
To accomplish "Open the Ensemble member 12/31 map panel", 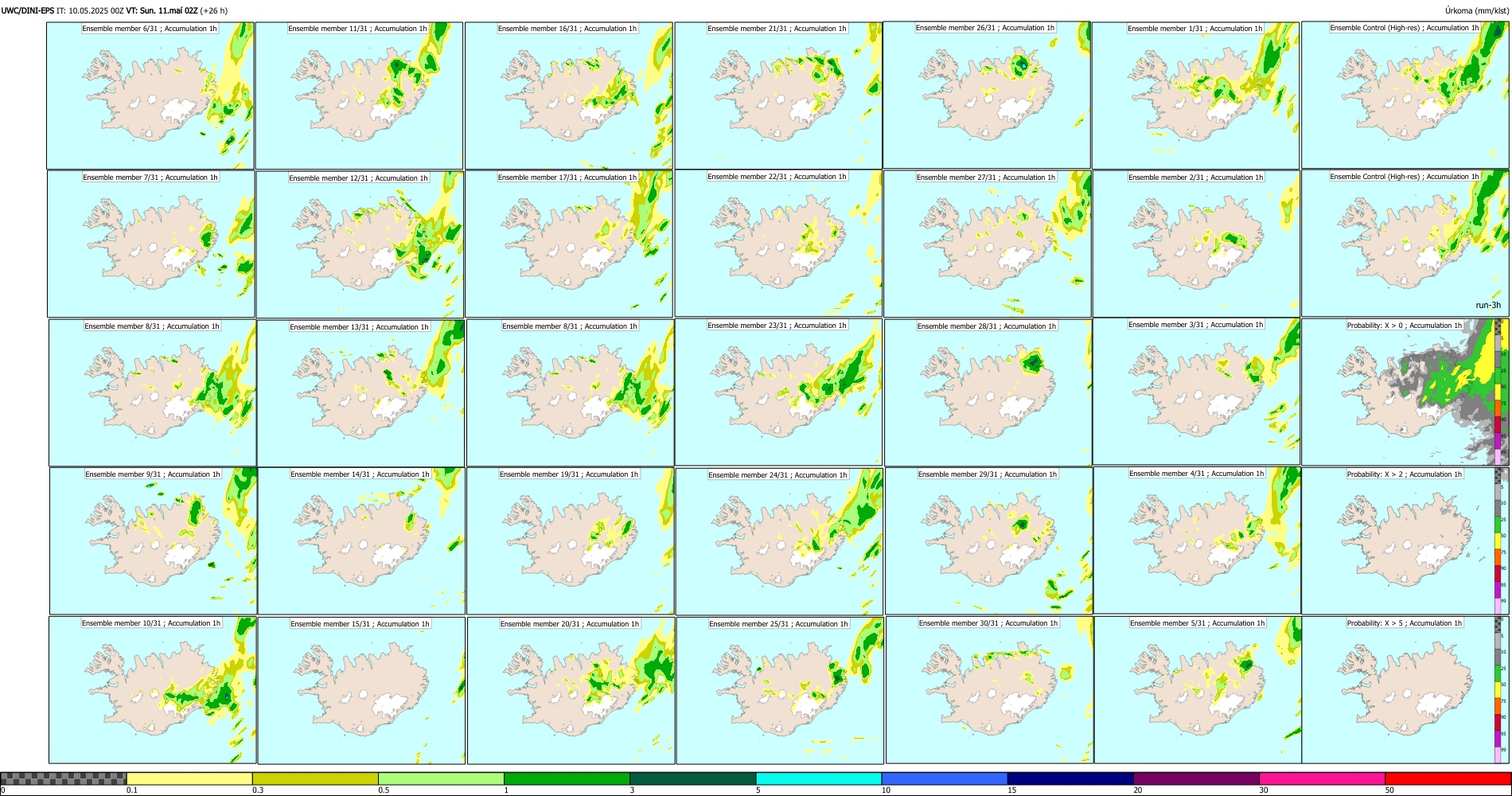I will (360, 244).
